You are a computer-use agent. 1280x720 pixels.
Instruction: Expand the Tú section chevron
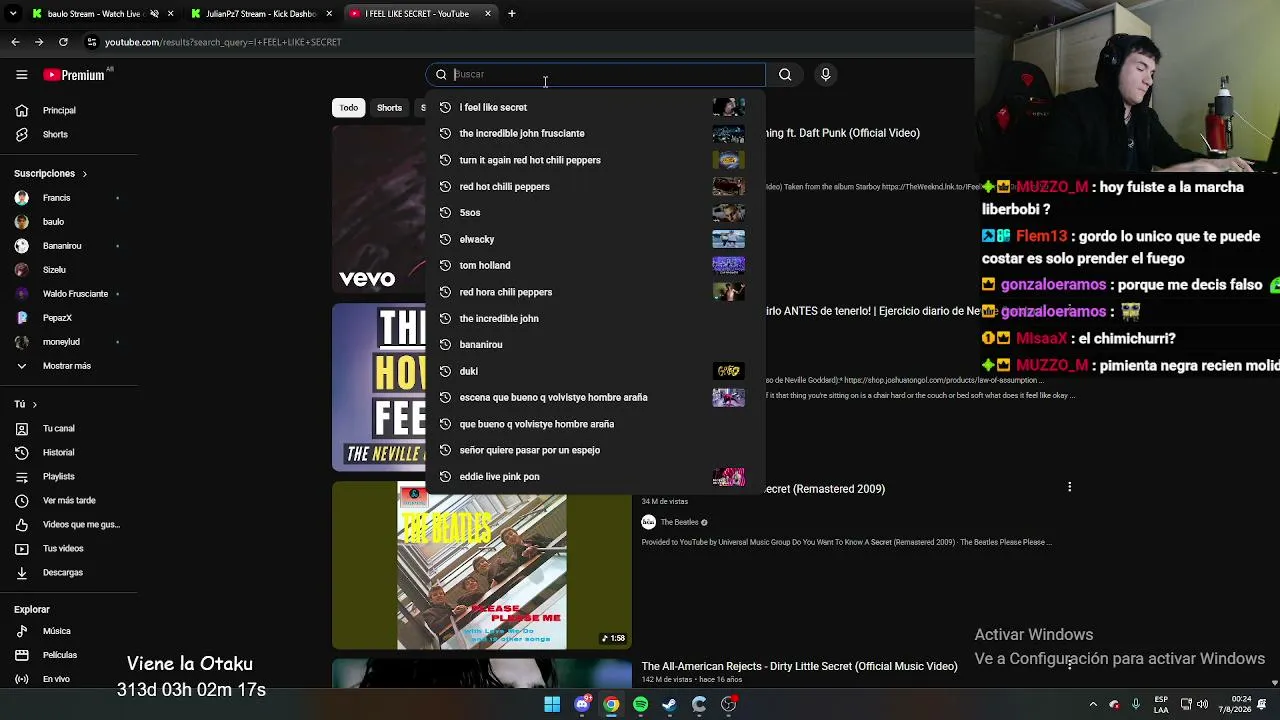(x=34, y=405)
